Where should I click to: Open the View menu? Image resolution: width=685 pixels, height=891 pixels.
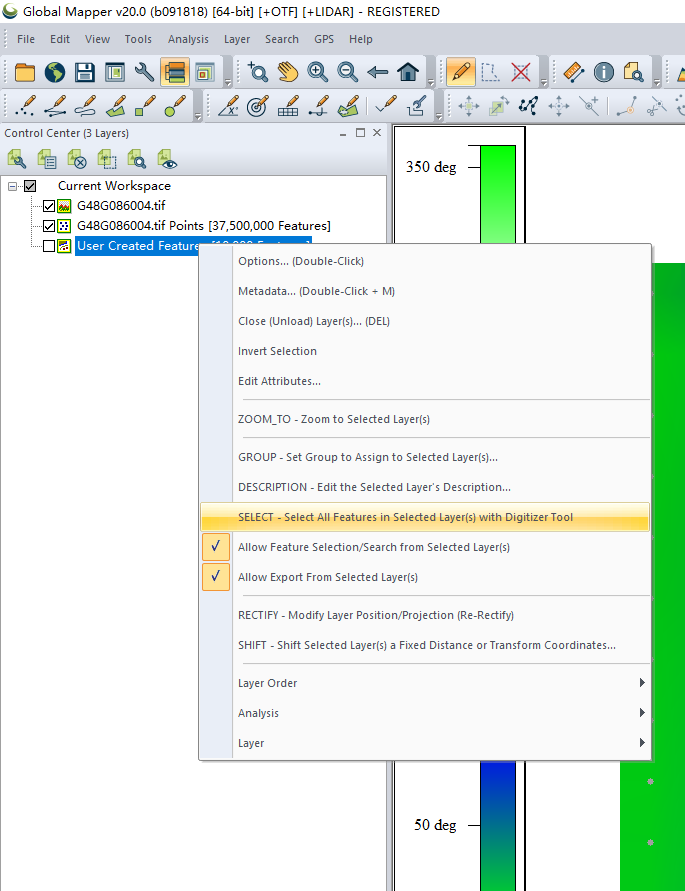pyautogui.click(x=97, y=39)
